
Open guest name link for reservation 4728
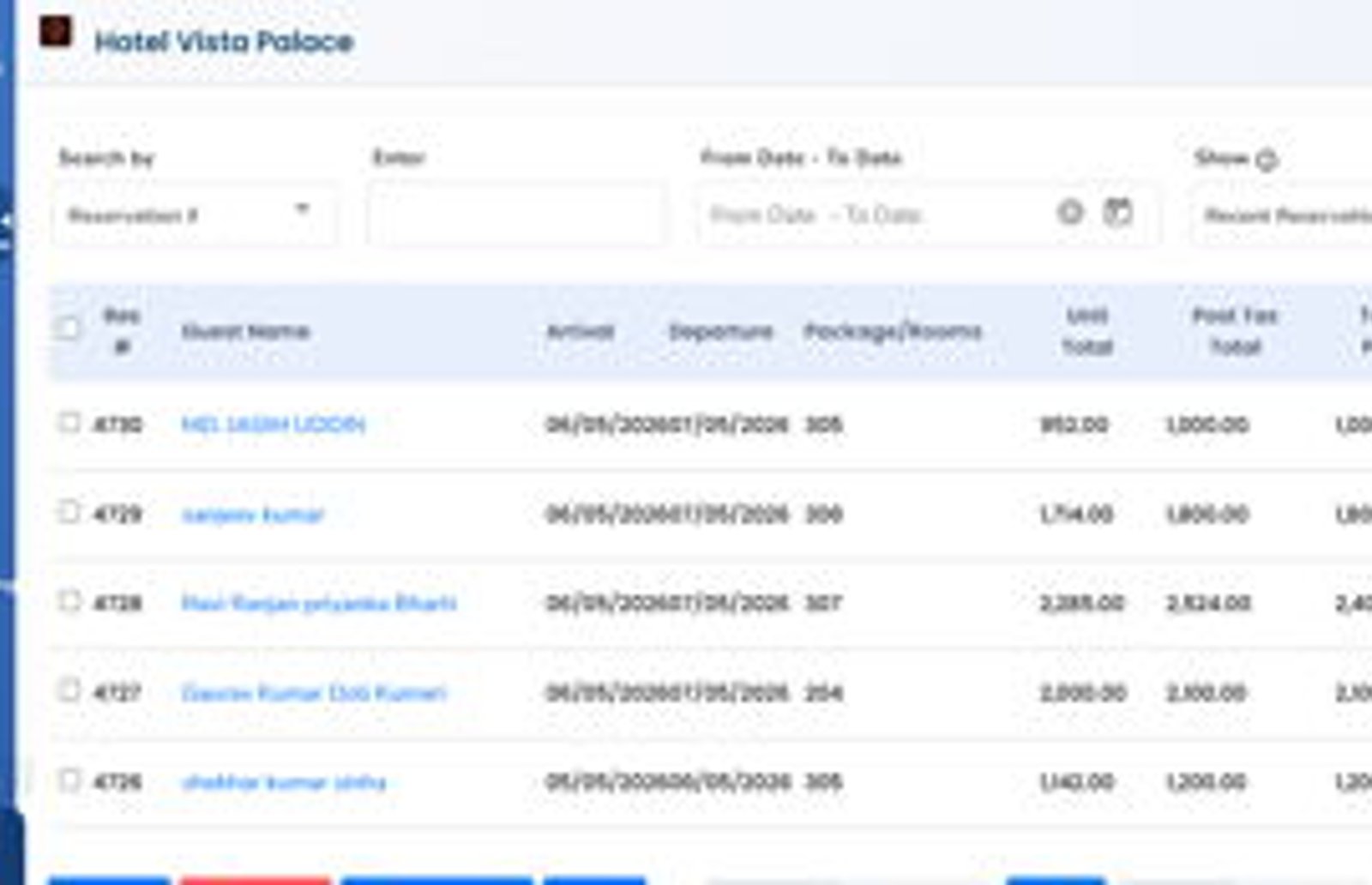click(319, 604)
